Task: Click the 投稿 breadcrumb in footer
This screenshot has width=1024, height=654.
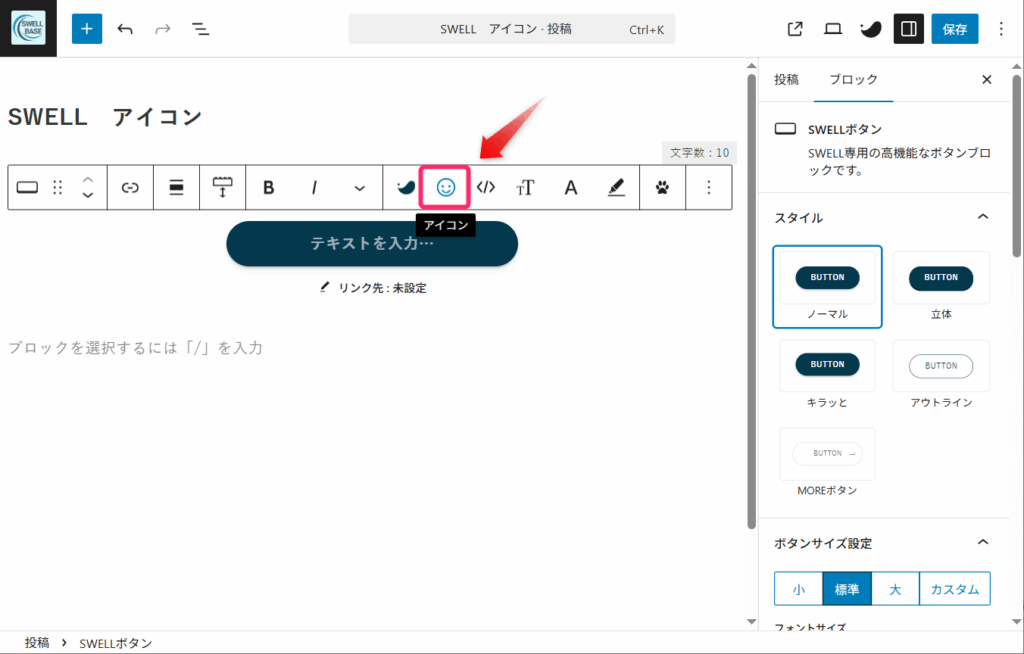Action: coord(37,643)
